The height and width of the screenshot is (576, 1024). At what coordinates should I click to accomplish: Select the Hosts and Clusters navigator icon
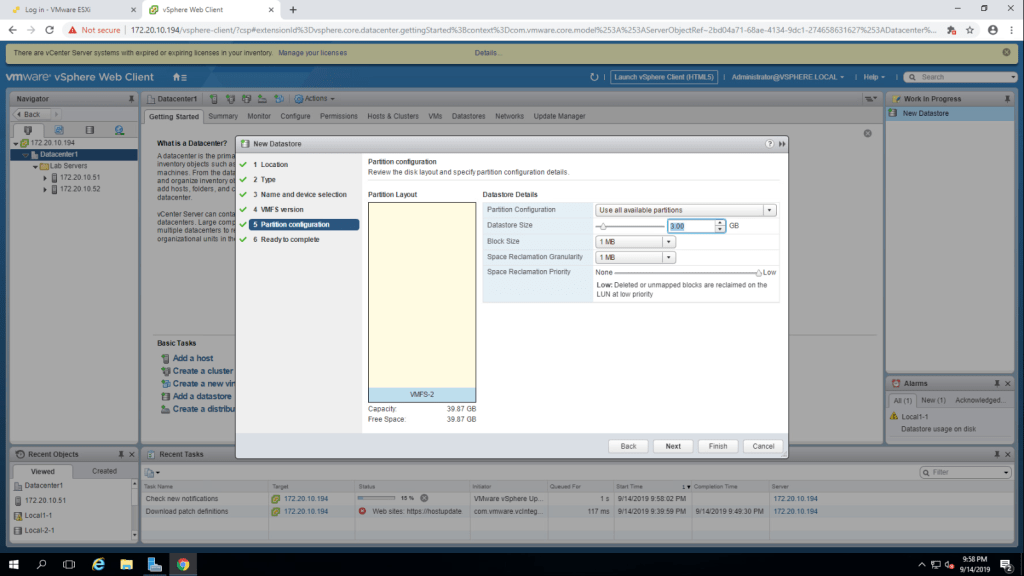point(28,130)
